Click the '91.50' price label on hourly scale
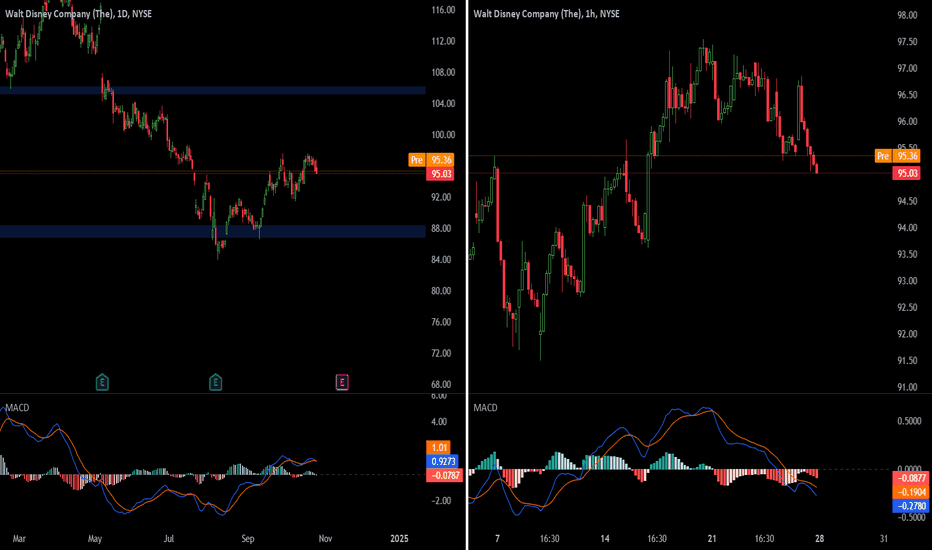Screen dimensions: 932x550 [x=907, y=361]
